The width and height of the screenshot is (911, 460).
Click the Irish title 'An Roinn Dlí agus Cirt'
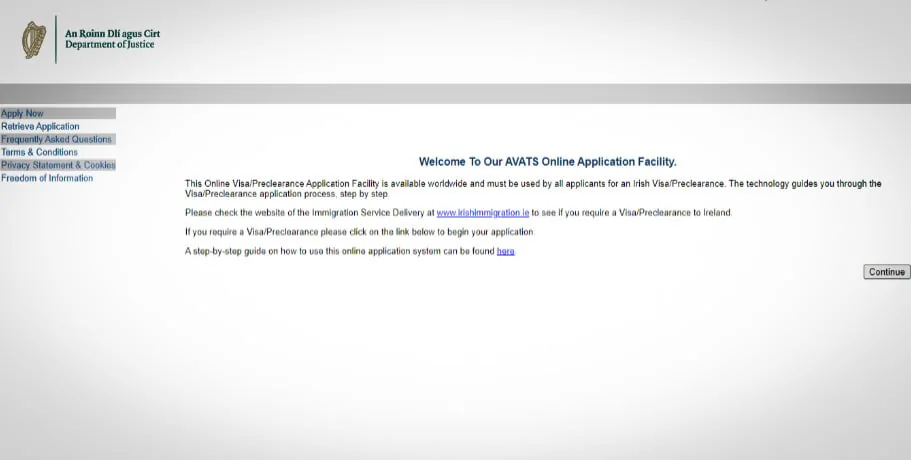coord(113,34)
